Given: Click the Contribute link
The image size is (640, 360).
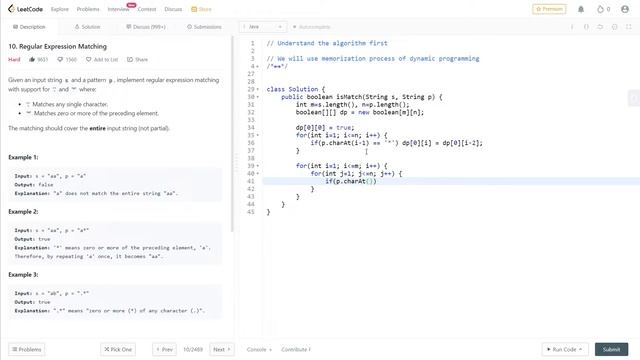Looking at the screenshot, I should click(296, 349).
